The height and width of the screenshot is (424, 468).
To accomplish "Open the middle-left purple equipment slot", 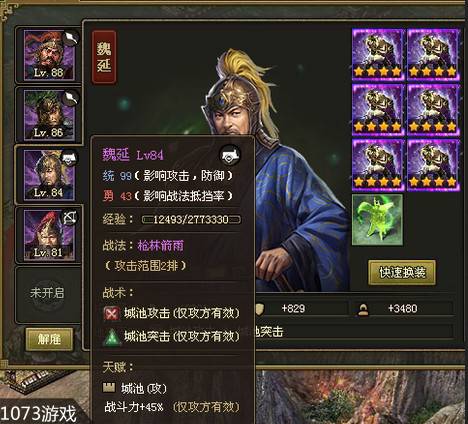I will pyautogui.click(x=378, y=110).
